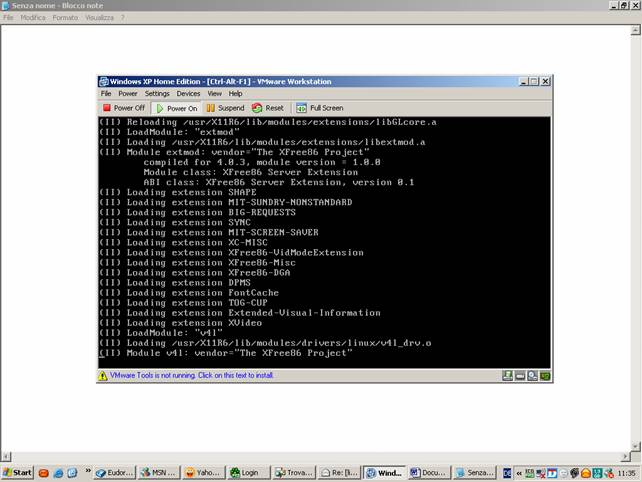Click the Suspend pause icon
Screen dimensions: 642x482
click(x=210, y=108)
